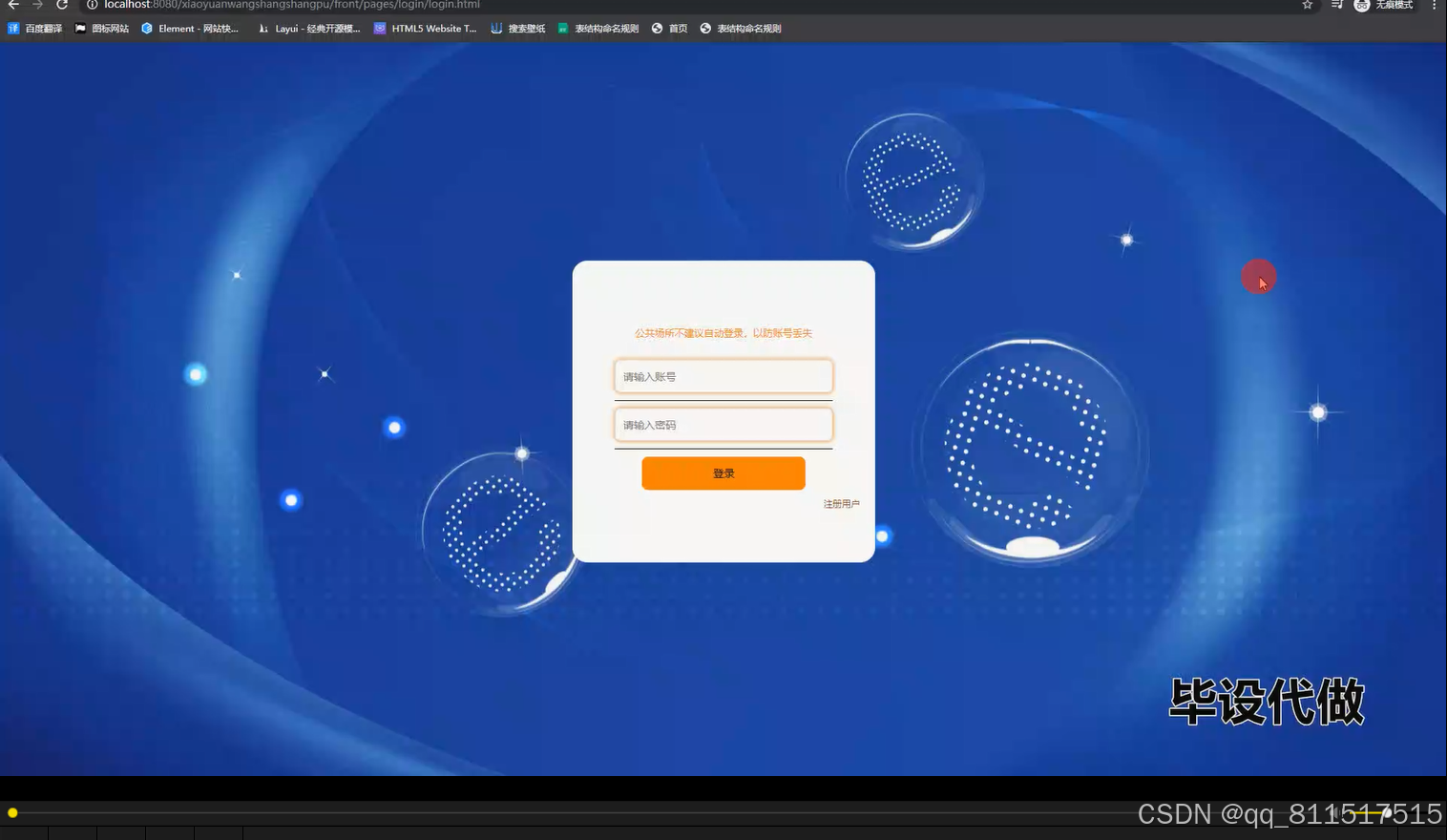Click the browser forward arrow
This screenshot has height=840, width=1447.
point(38,5)
